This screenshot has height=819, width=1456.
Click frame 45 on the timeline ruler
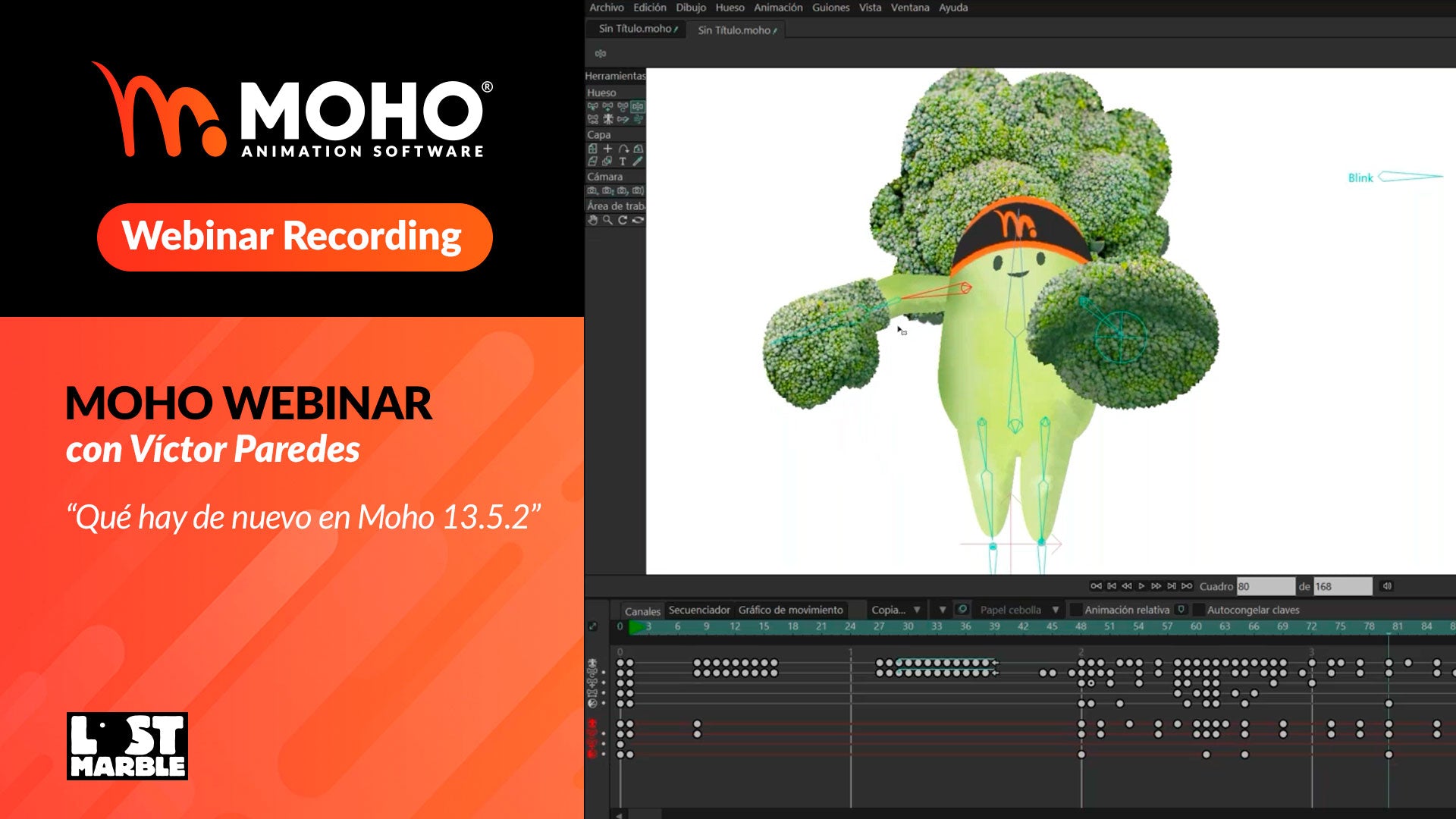pos(1052,626)
